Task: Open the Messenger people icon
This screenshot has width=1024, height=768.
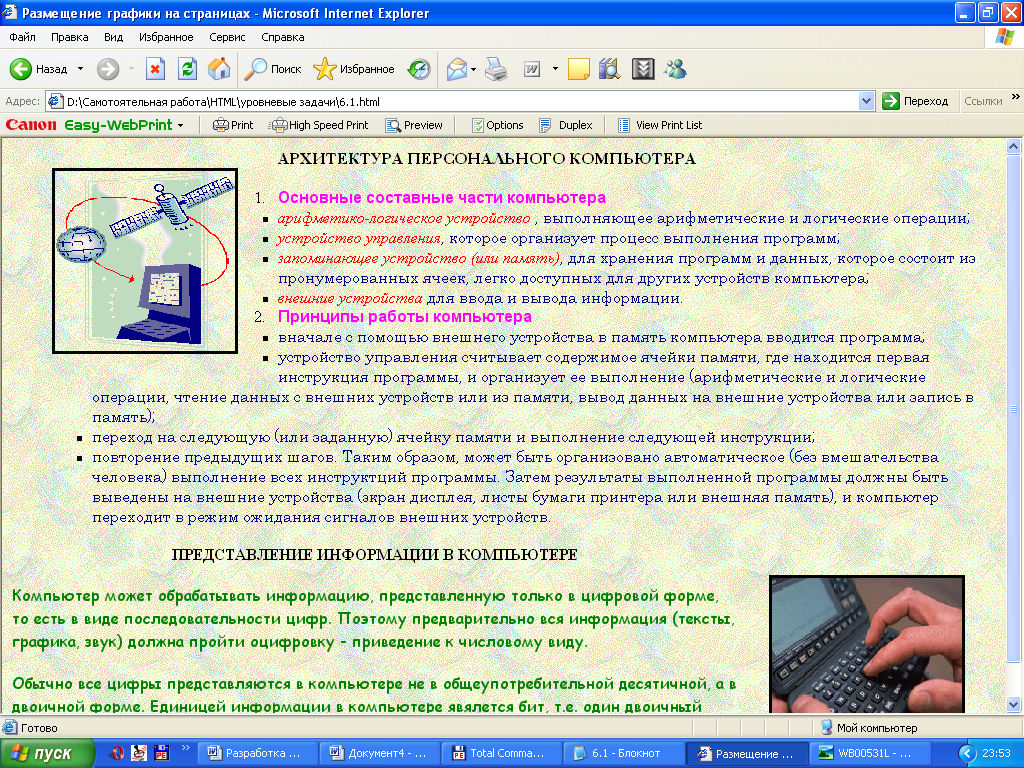Action: pos(675,69)
